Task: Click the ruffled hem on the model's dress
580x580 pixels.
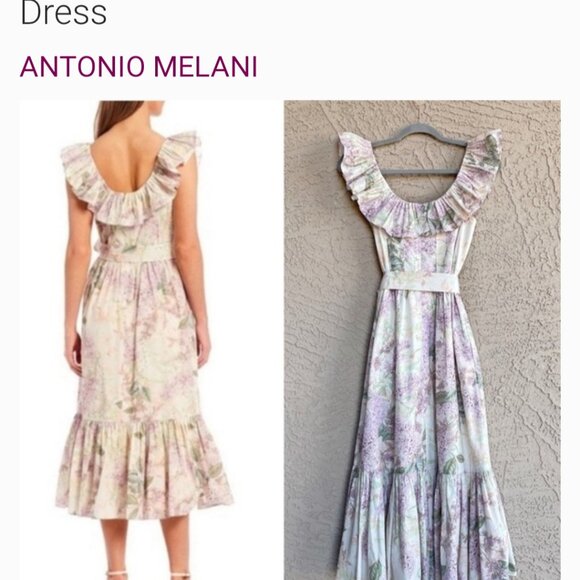Action: pyautogui.click(x=144, y=468)
